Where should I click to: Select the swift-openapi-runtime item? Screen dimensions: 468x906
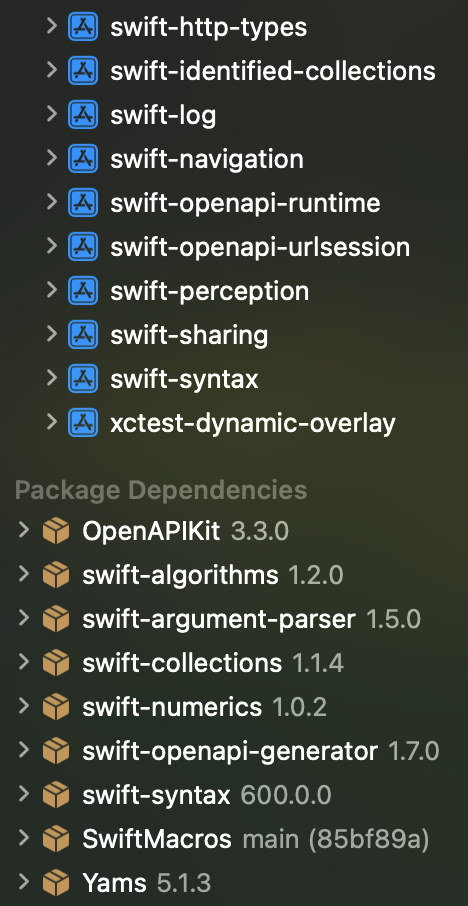click(245, 202)
